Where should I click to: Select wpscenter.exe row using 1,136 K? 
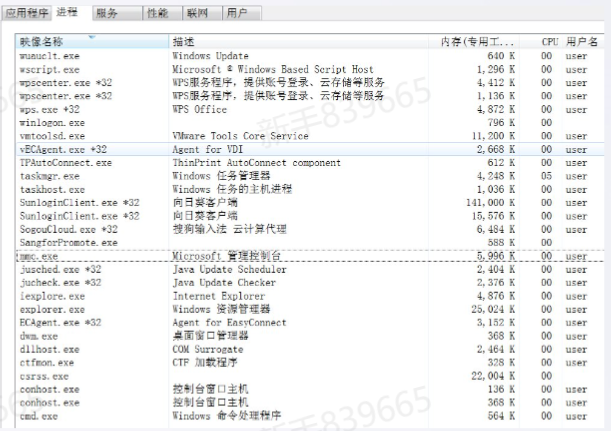[310, 96]
